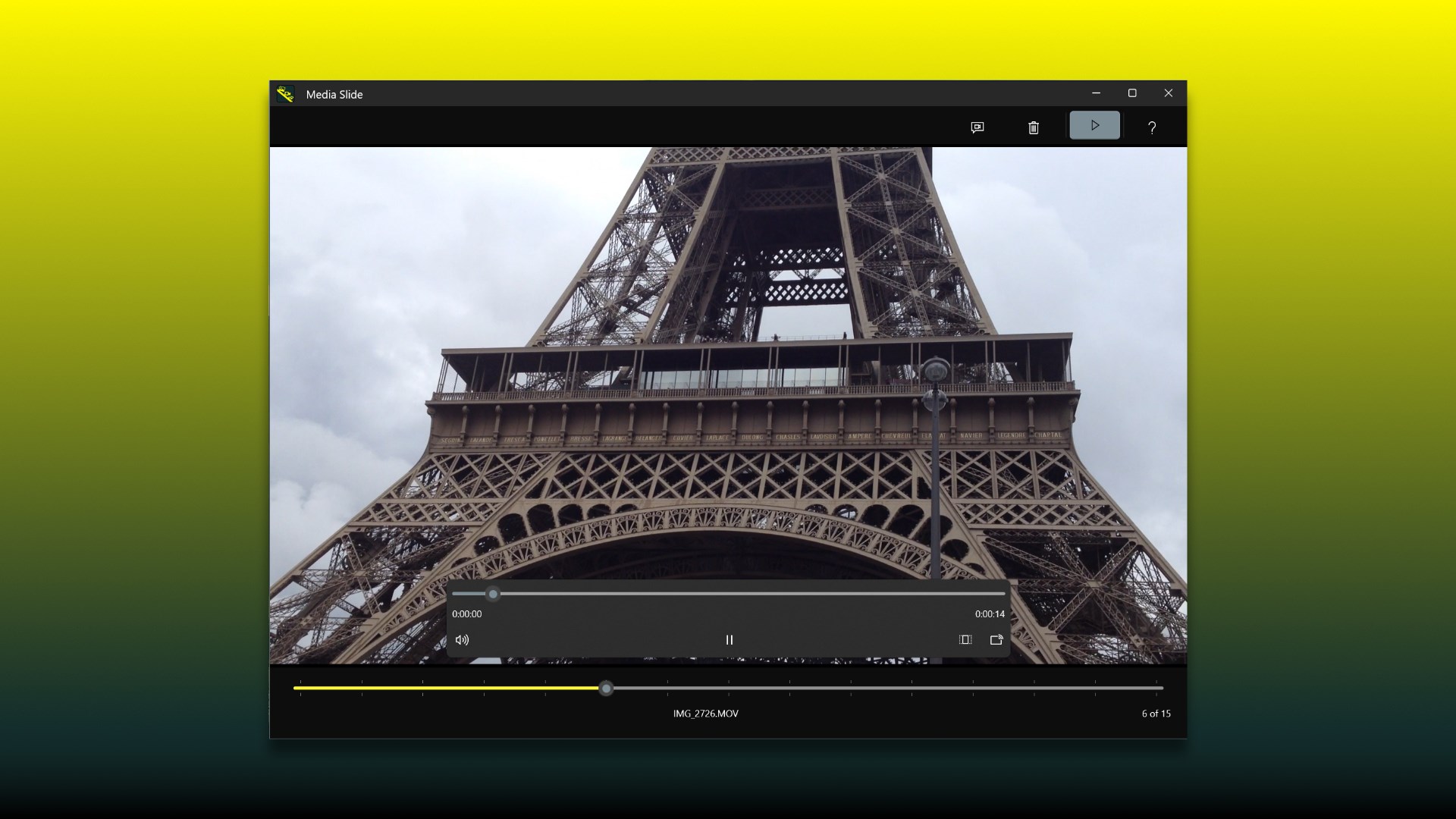Click the slideshow position slider thumb

(606, 689)
